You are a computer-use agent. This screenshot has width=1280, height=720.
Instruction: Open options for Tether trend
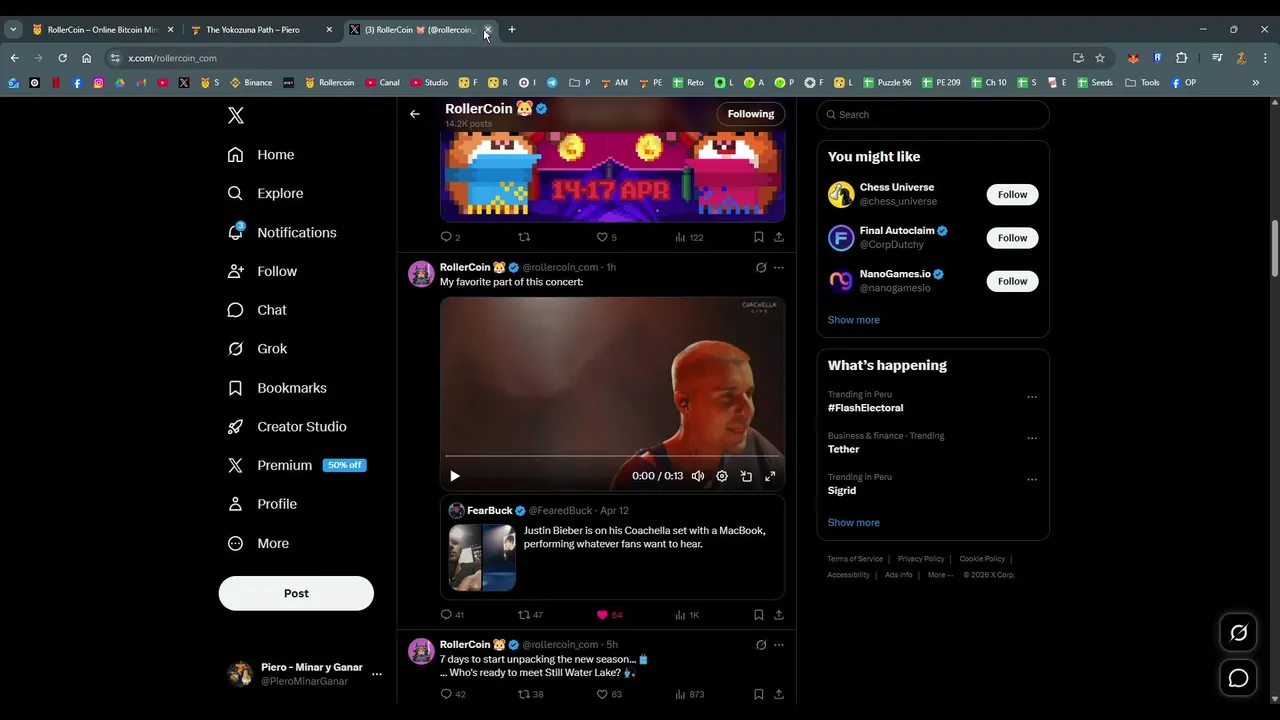pos(1032,438)
